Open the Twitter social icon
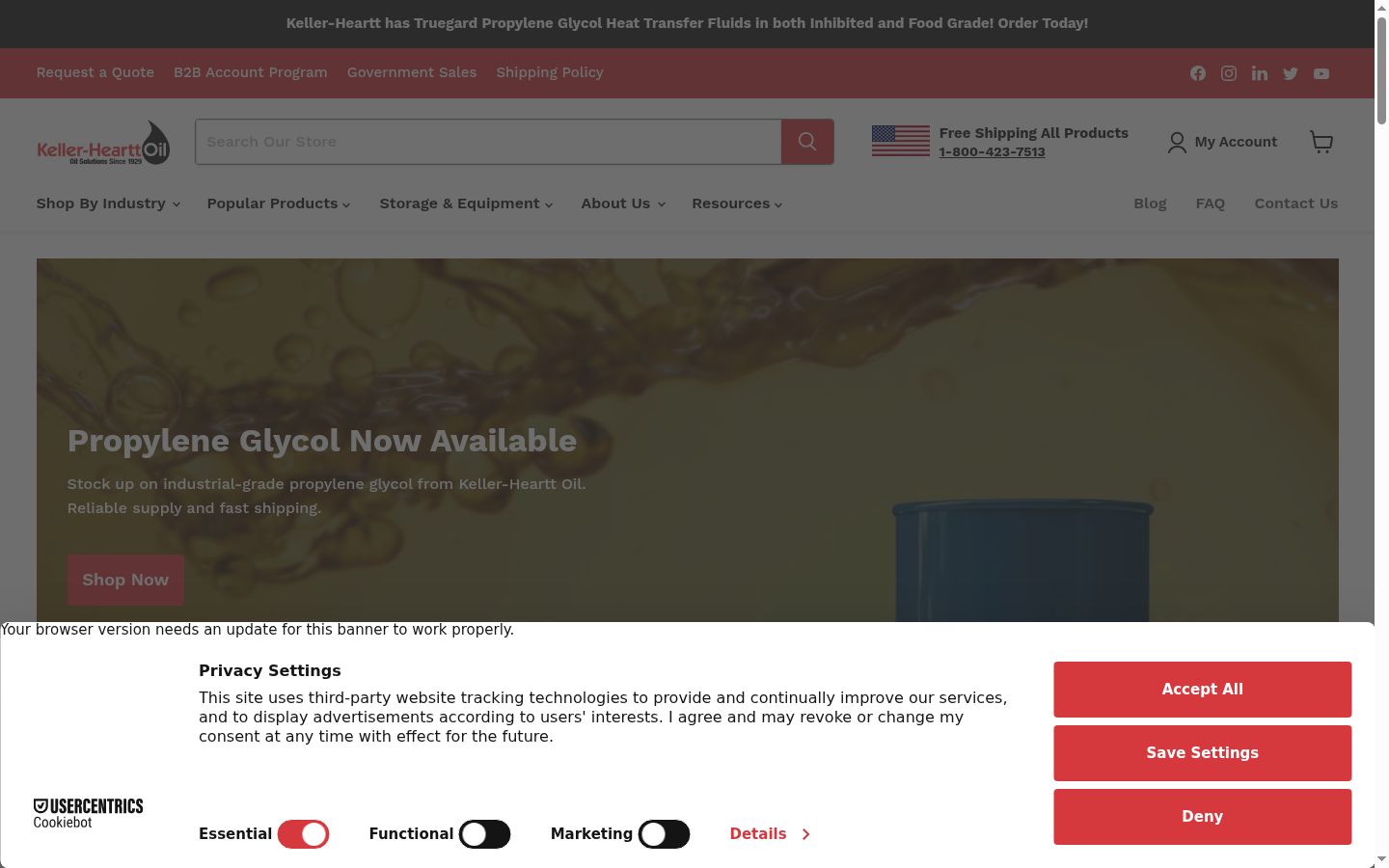 (x=1291, y=73)
